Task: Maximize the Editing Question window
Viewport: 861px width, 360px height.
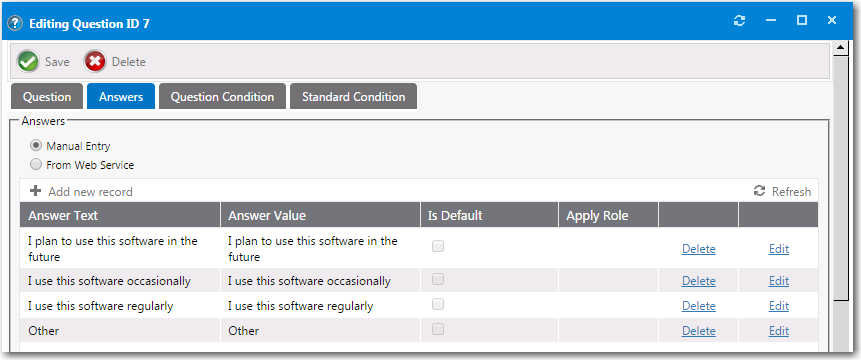Action: point(802,21)
